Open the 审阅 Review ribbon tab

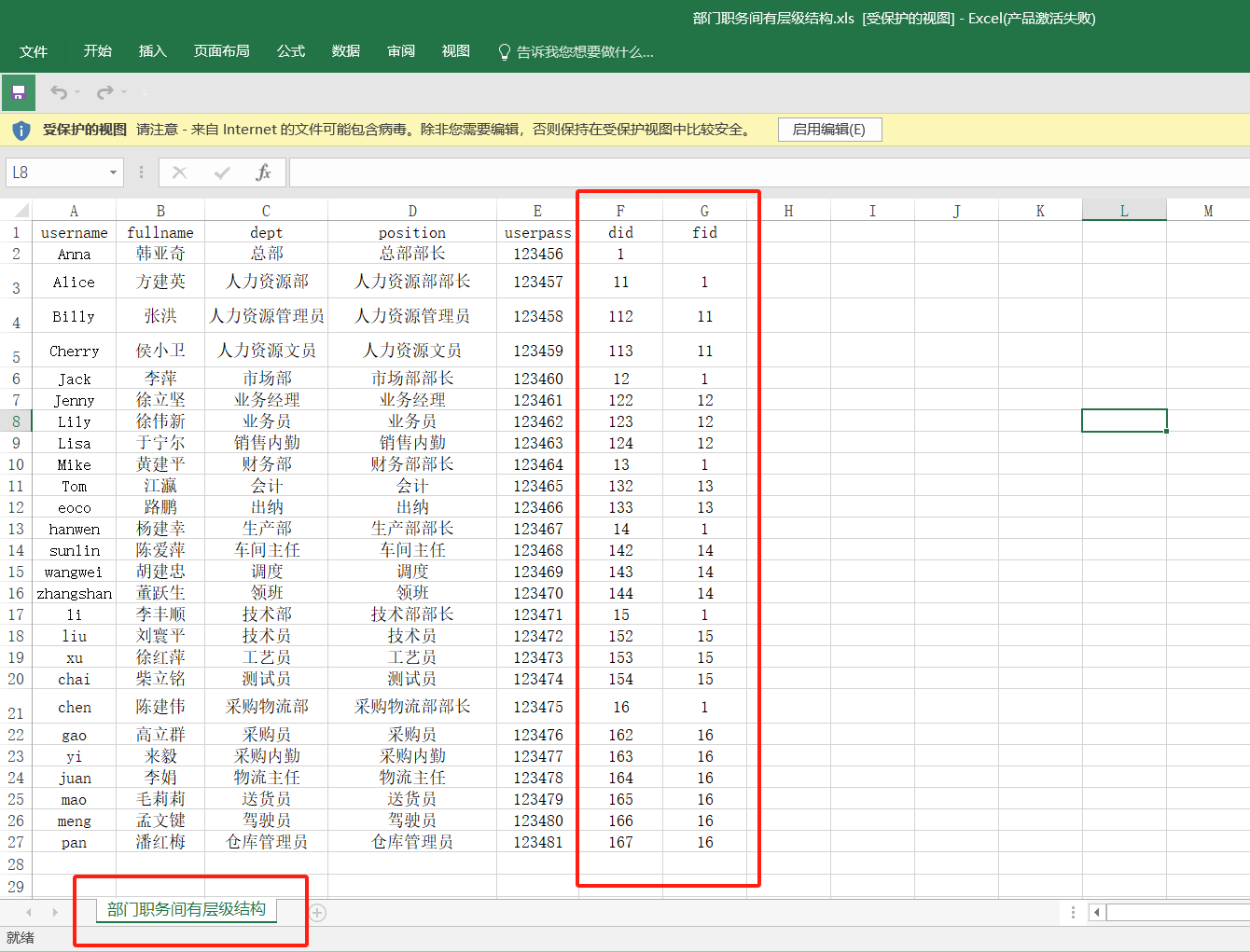point(401,51)
